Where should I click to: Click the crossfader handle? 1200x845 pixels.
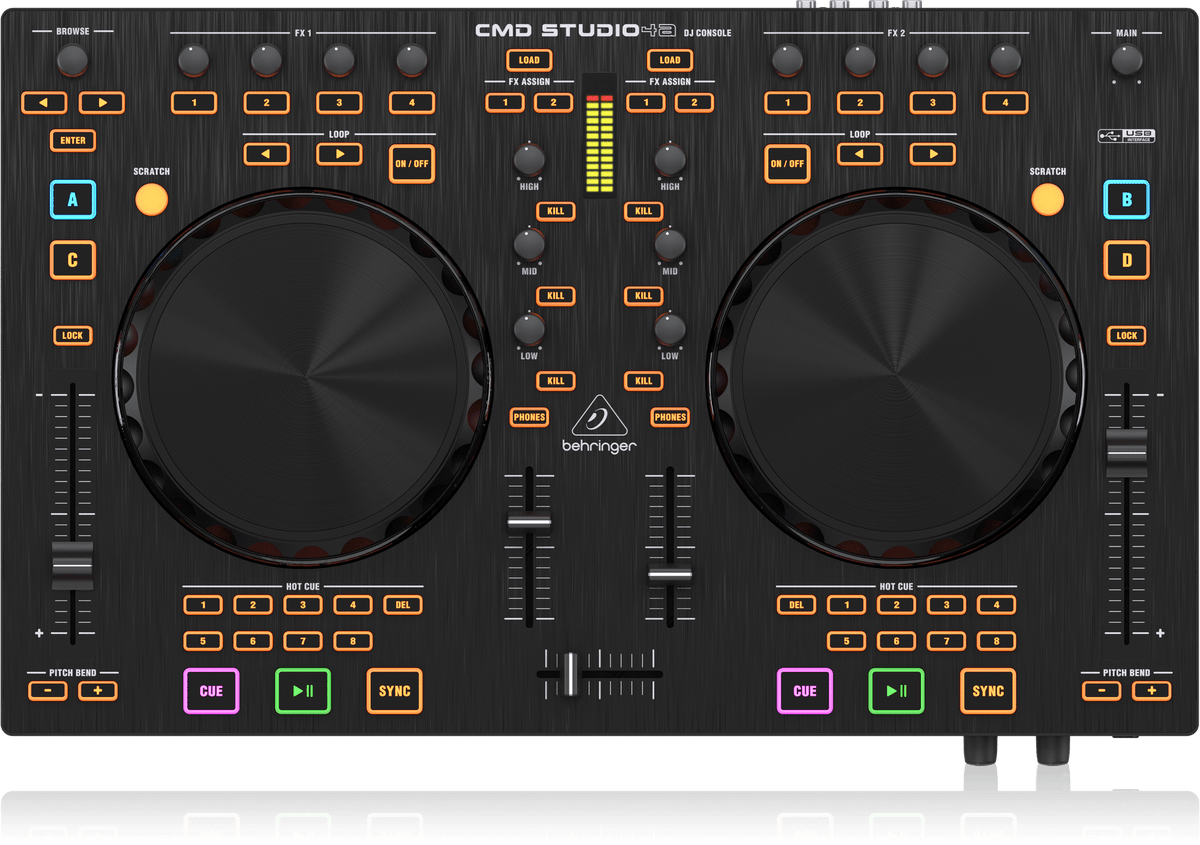tap(569, 674)
